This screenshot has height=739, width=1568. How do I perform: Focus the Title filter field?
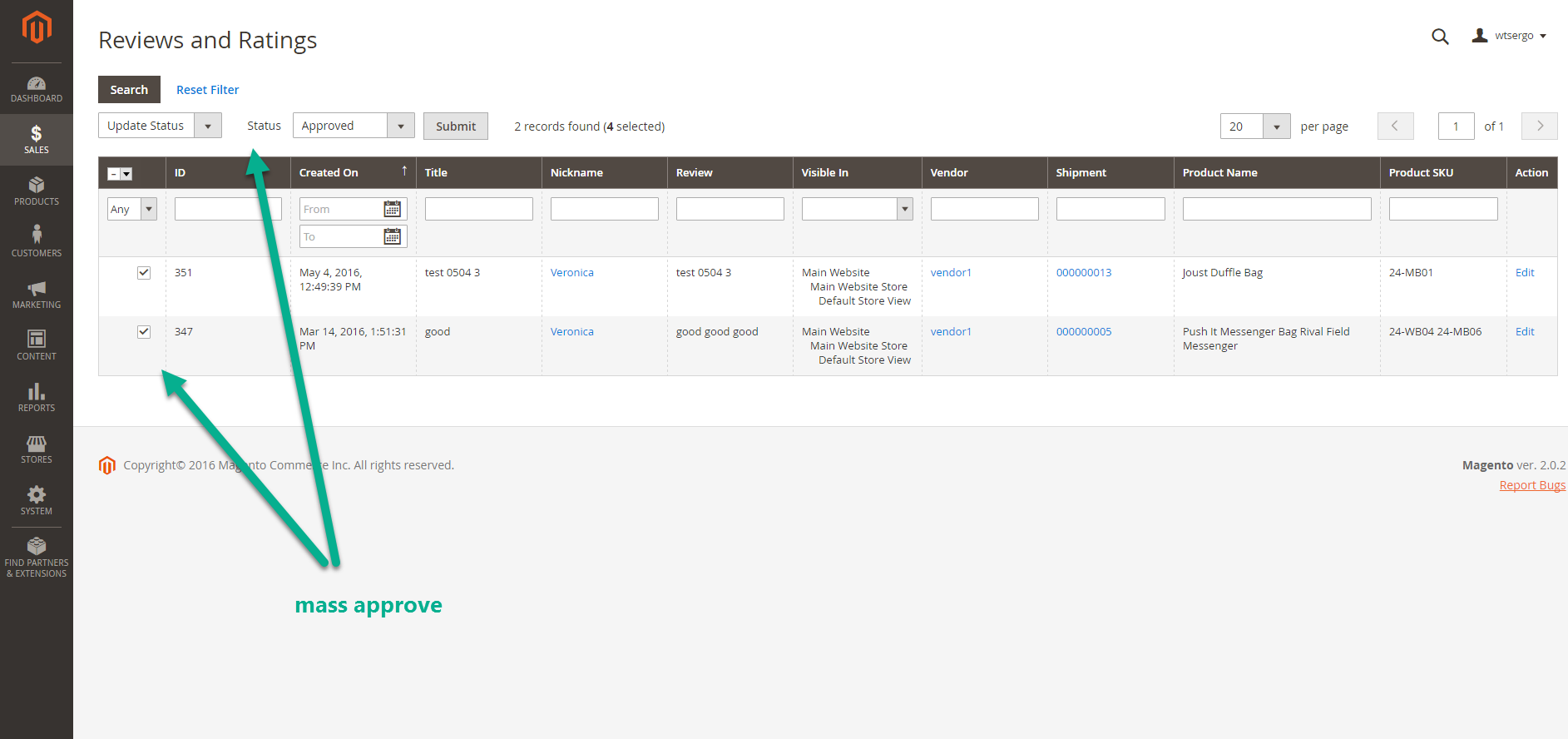(x=479, y=209)
